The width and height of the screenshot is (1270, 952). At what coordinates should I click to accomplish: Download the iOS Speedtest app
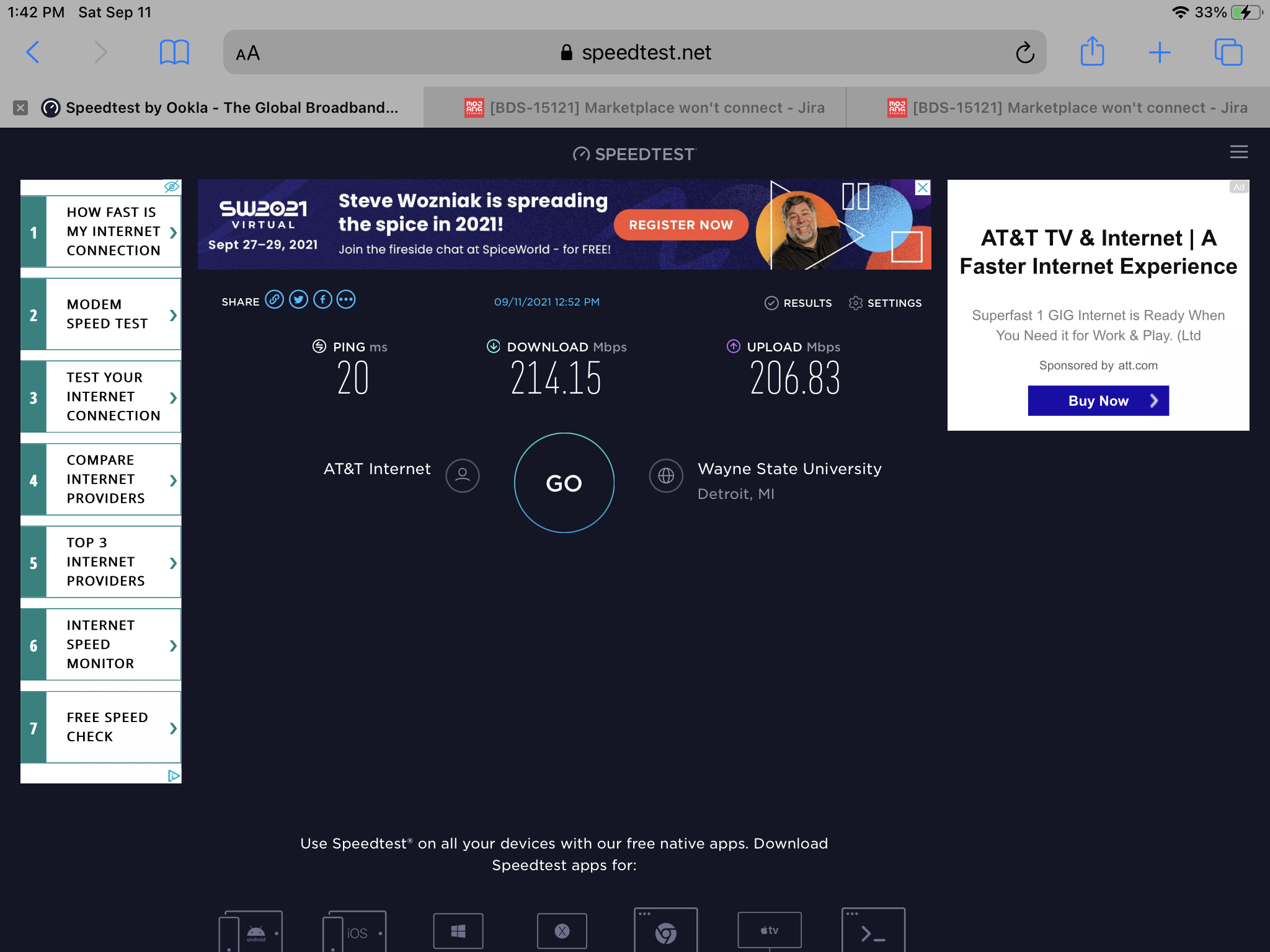pyautogui.click(x=354, y=931)
